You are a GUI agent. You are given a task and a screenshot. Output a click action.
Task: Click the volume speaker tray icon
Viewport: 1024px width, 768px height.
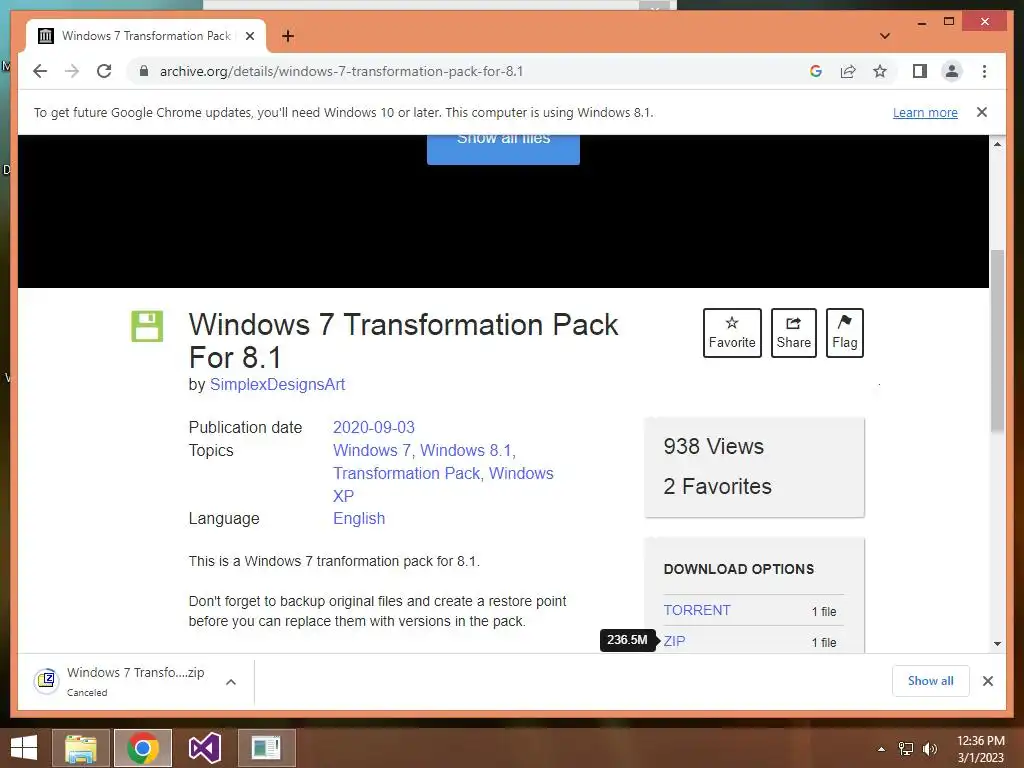coord(929,749)
